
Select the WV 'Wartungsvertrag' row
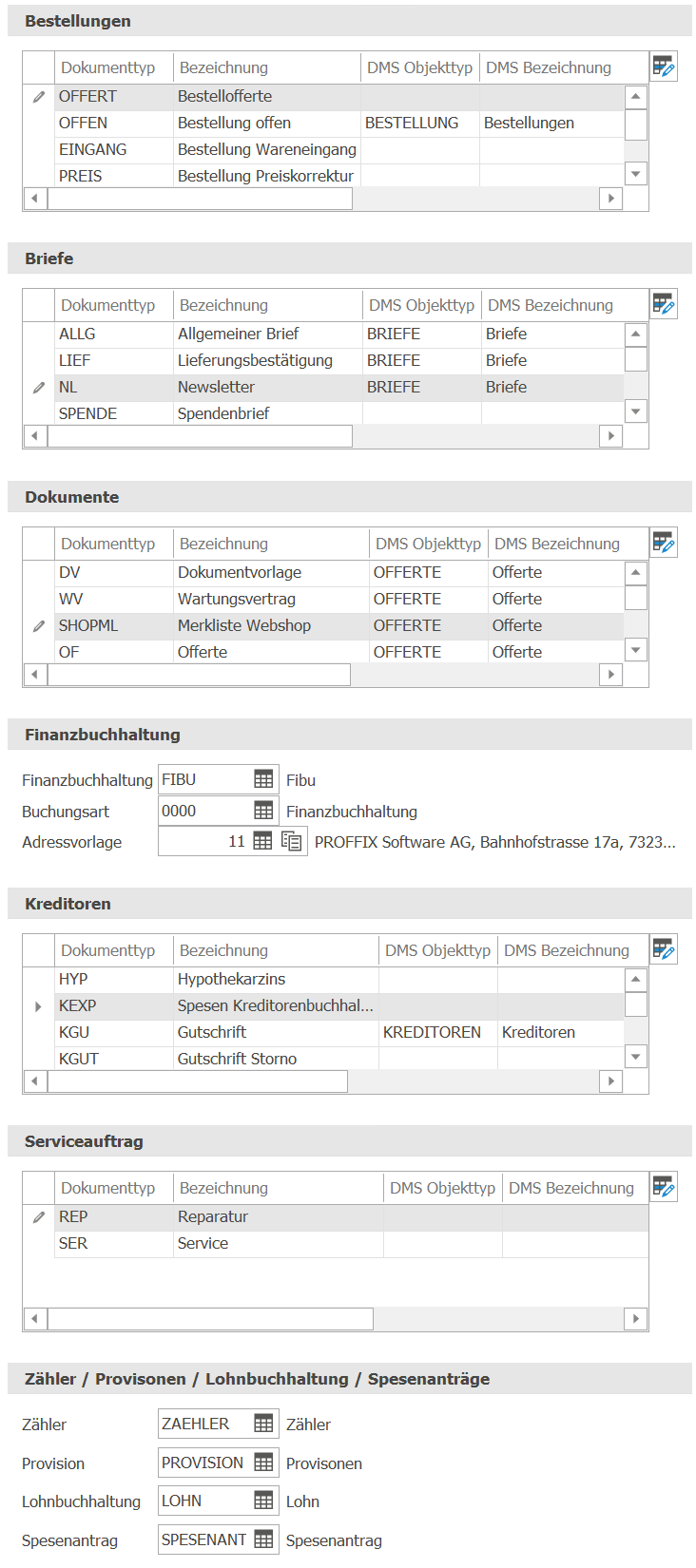(339, 599)
